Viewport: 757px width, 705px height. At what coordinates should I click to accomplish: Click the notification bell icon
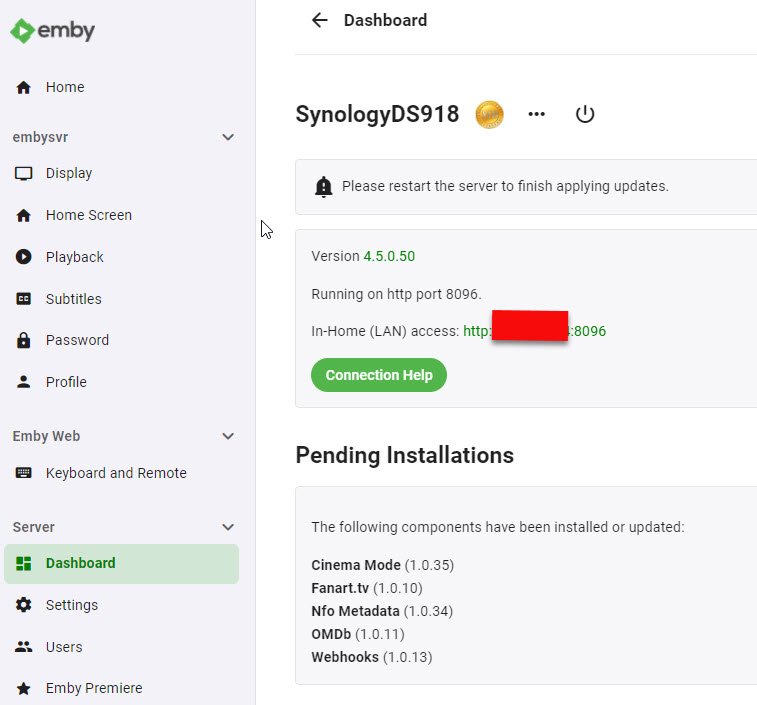pyautogui.click(x=323, y=186)
